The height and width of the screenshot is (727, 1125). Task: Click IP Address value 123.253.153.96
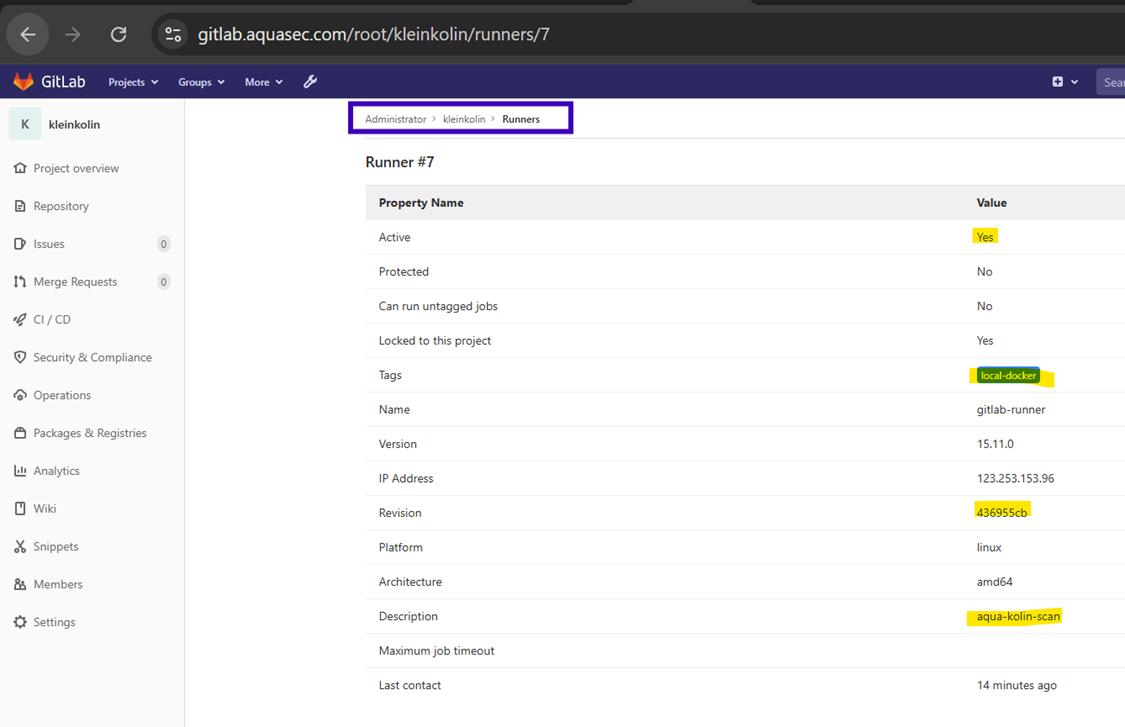1015,478
